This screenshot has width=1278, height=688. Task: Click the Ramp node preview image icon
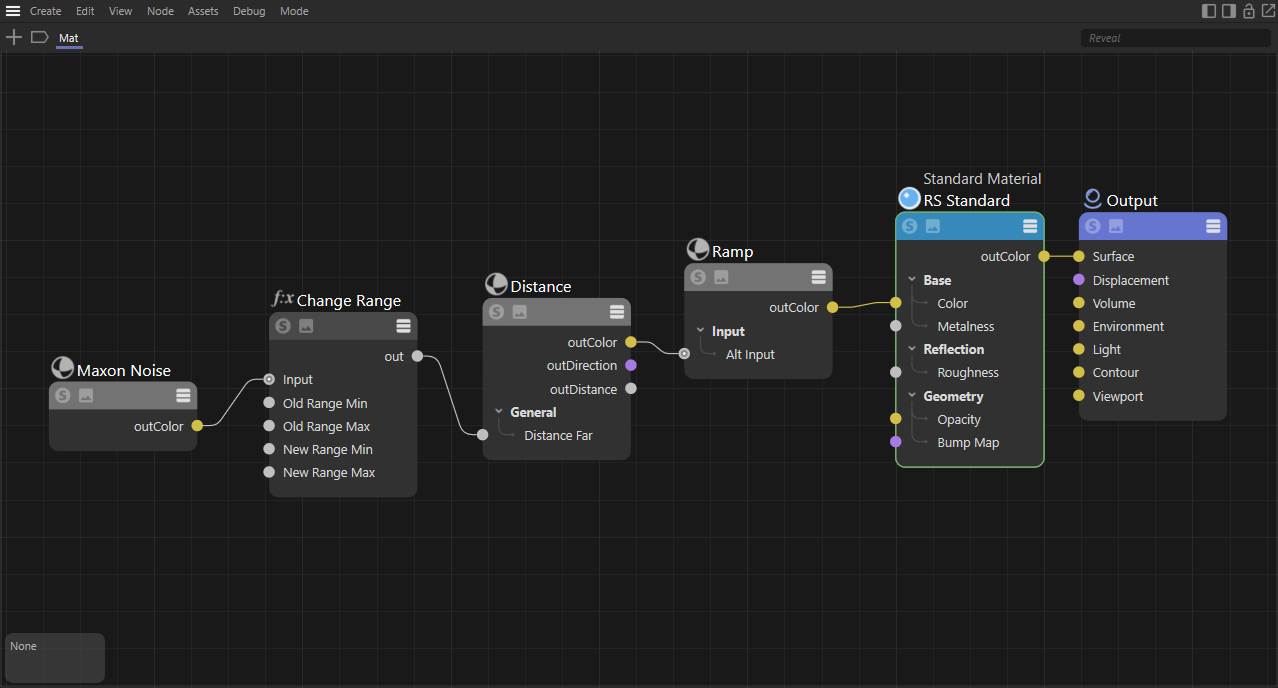[721, 277]
